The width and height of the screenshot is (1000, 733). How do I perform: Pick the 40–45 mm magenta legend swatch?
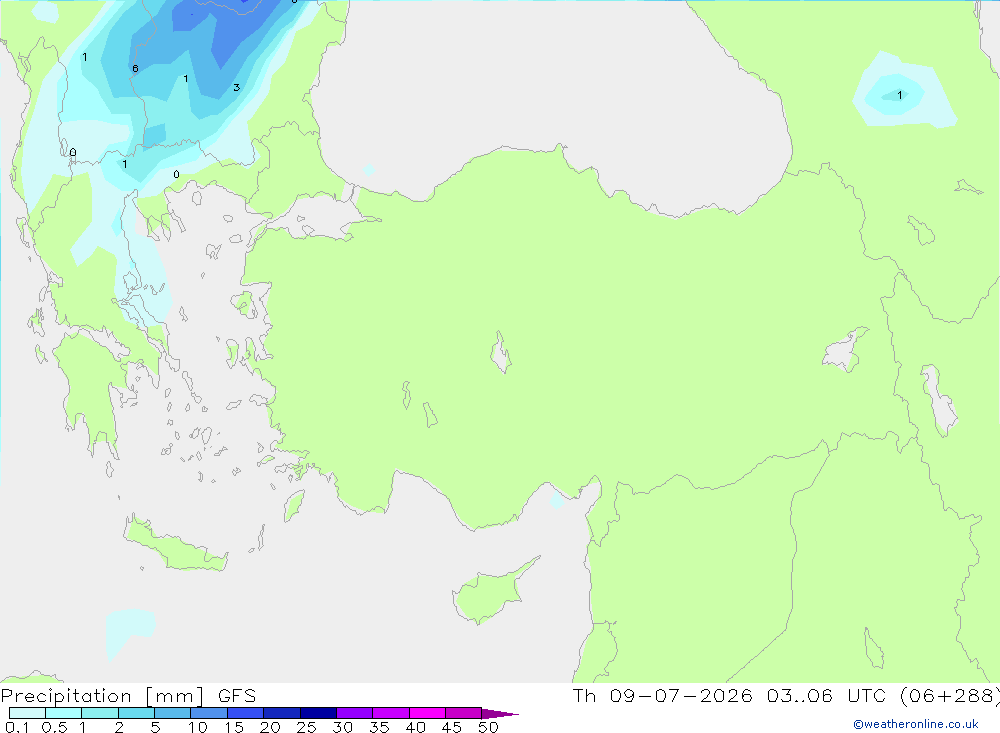tap(427, 713)
